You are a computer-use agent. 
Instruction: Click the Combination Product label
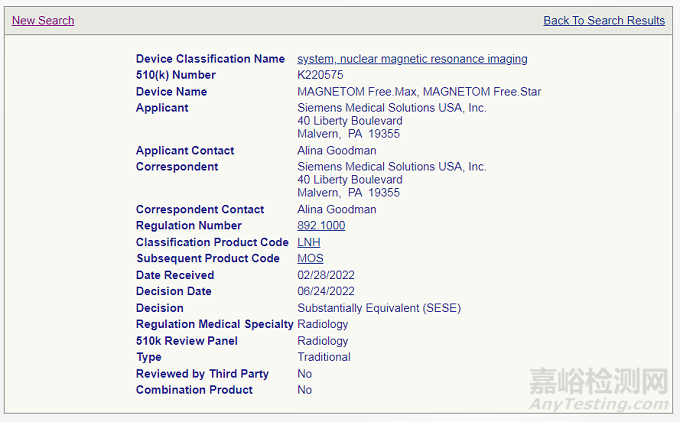(194, 390)
